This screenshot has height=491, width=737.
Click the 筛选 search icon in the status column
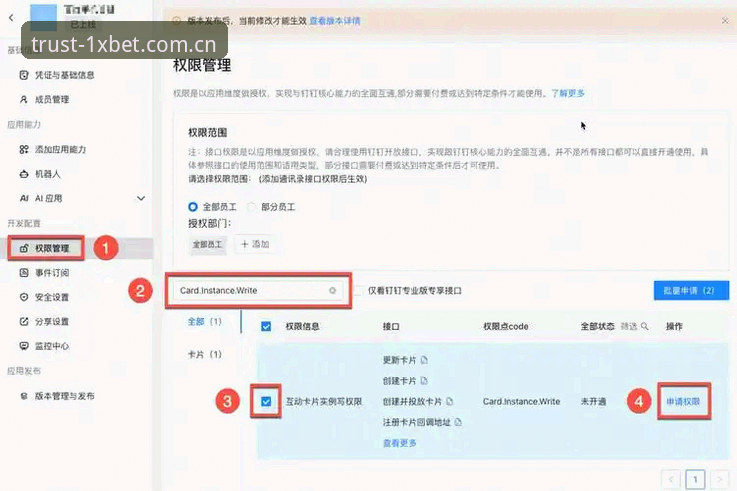644,326
